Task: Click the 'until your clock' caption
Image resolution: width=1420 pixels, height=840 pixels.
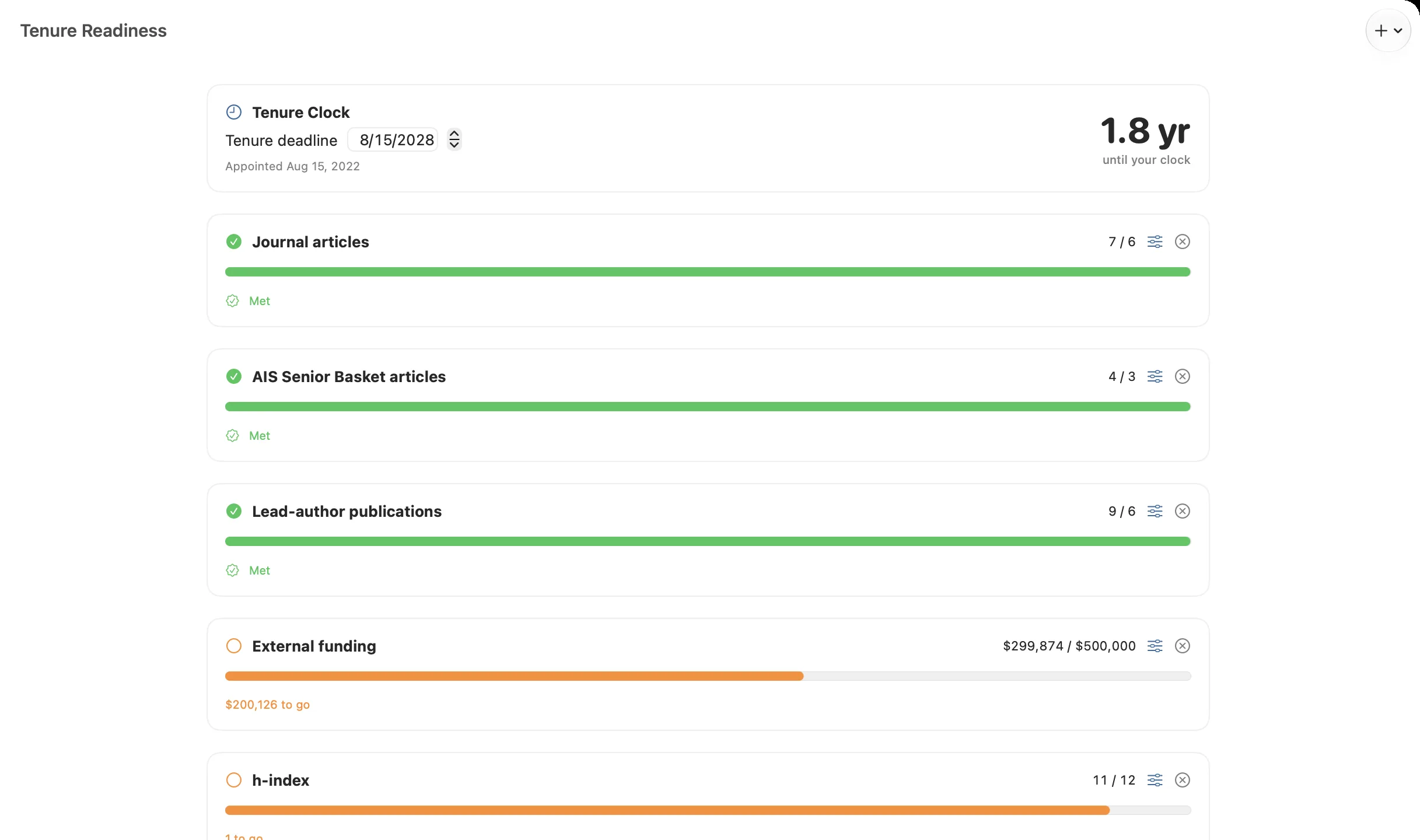Action: coord(1146,160)
